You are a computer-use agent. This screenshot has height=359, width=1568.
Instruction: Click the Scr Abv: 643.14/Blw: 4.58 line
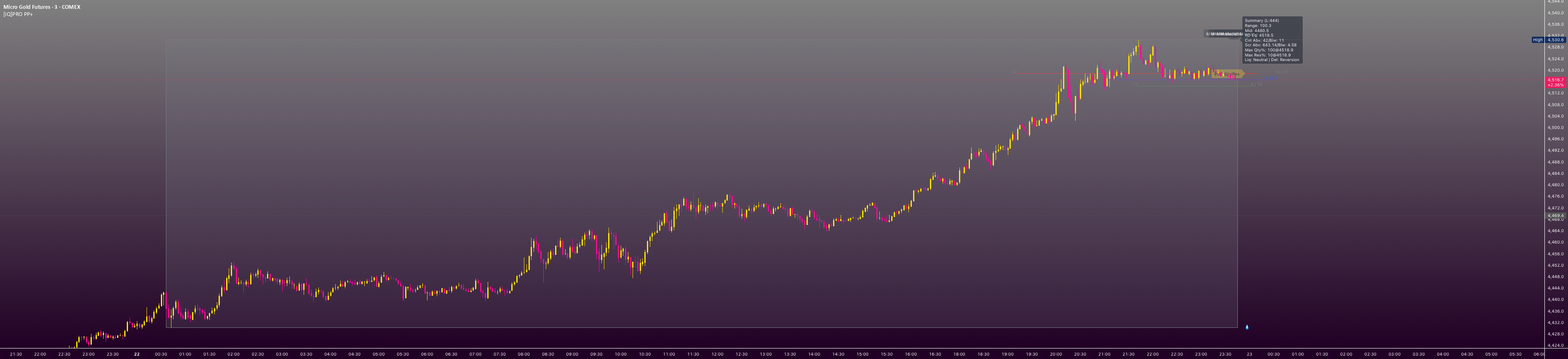pos(1270,45)
